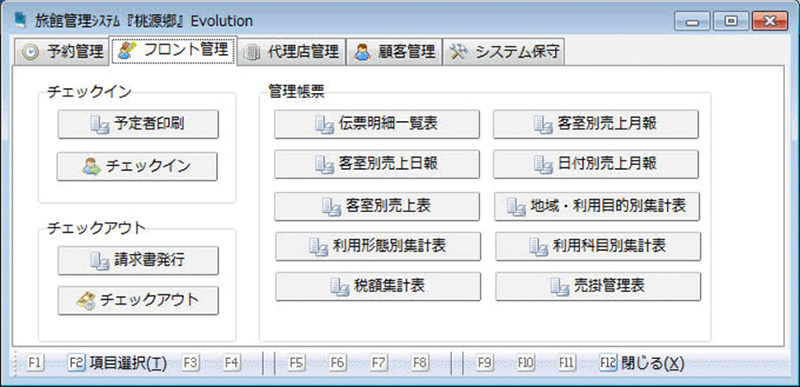This screenshot has height=387, width=800.
Task: Click the report icon on 伝票明細一覧表
Action: (324, 124)
